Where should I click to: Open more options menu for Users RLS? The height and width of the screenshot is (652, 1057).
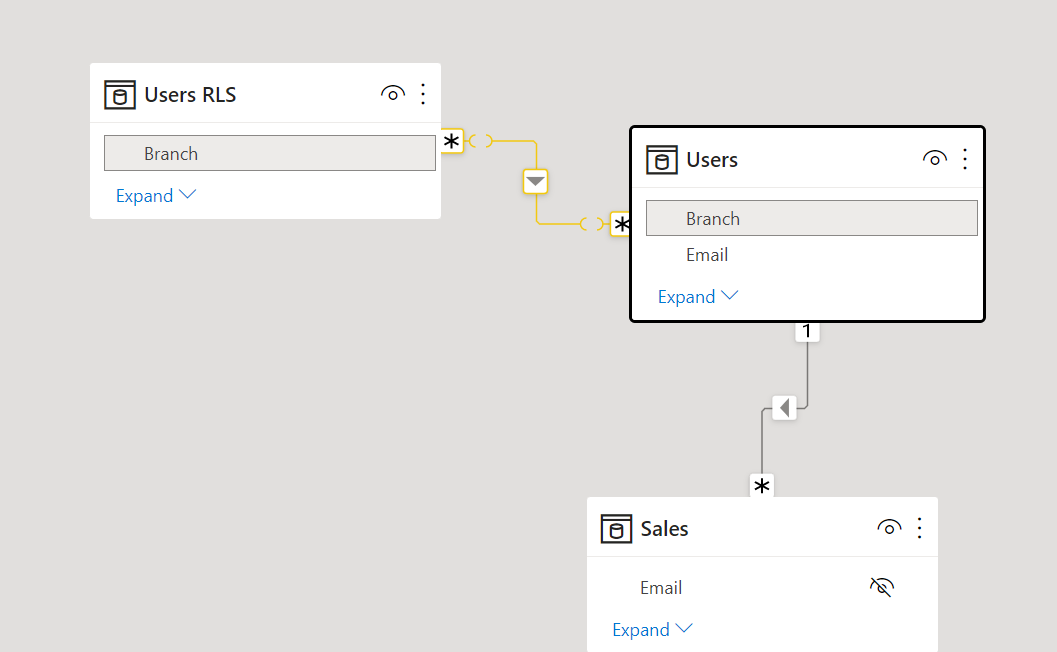[423, 94]
